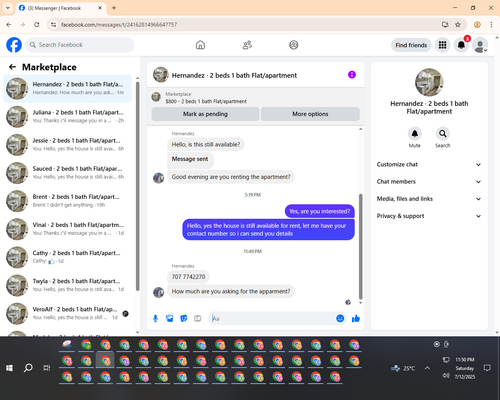Open the Vinal conversation
The width and height of the screenshot is (500, 400).
point(67,229)
